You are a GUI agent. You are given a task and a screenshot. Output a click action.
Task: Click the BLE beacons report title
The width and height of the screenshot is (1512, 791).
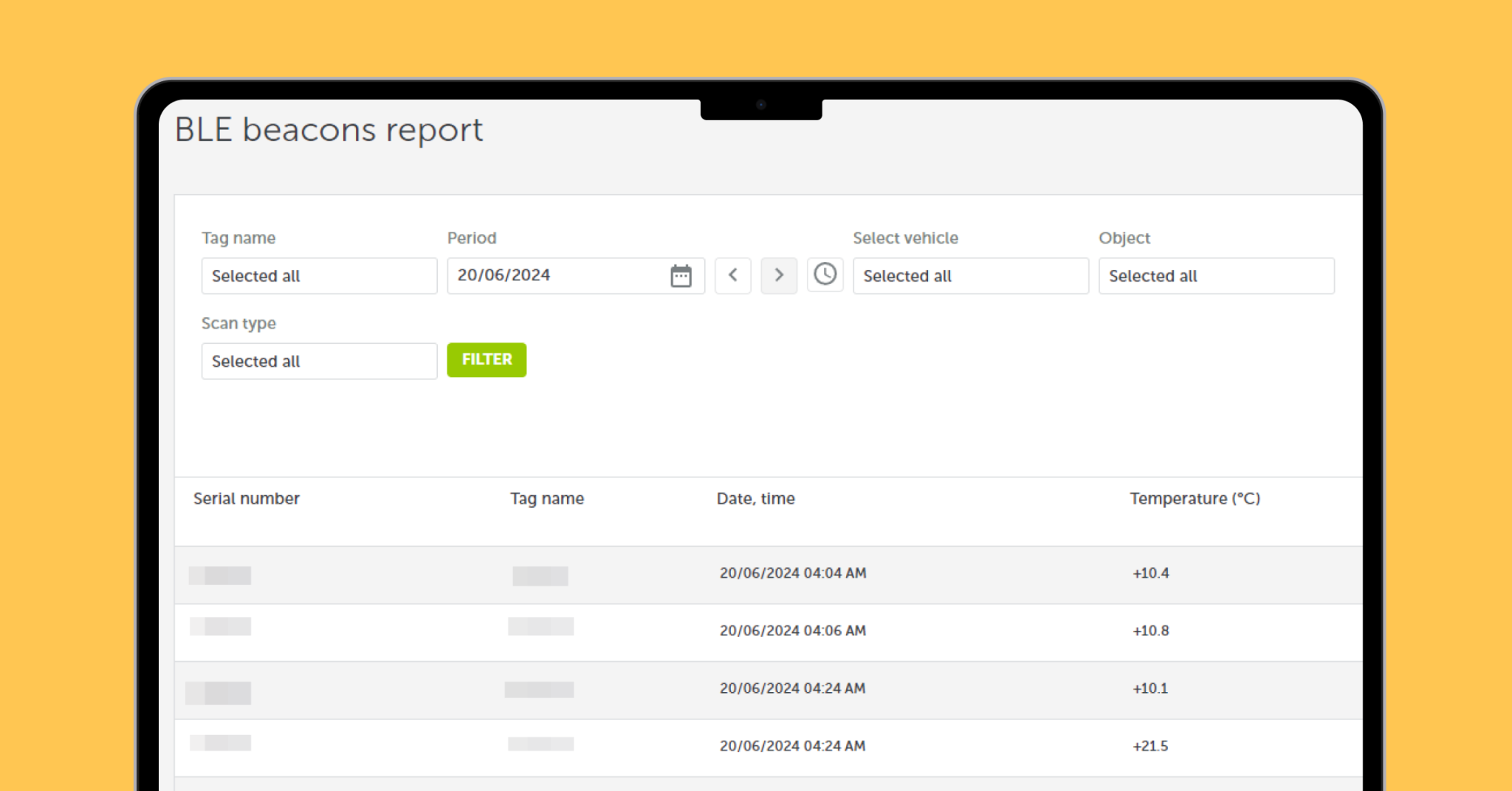(329, 129)
